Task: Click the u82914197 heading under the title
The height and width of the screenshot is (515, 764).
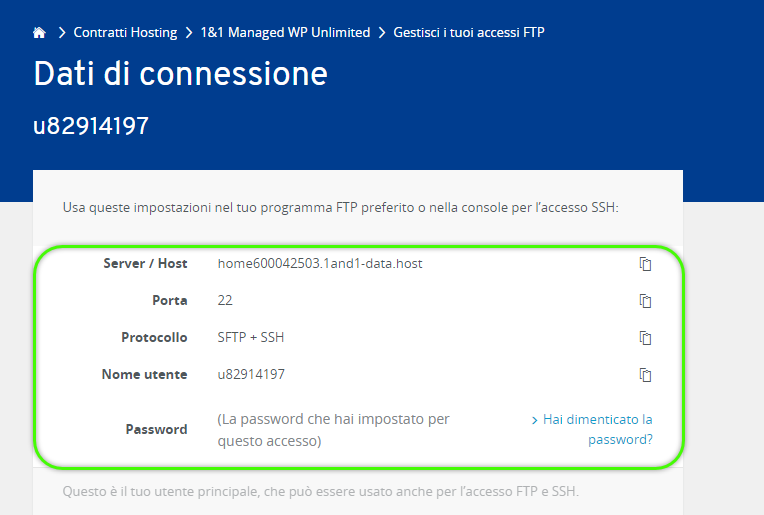Action: tap(91, 126)
